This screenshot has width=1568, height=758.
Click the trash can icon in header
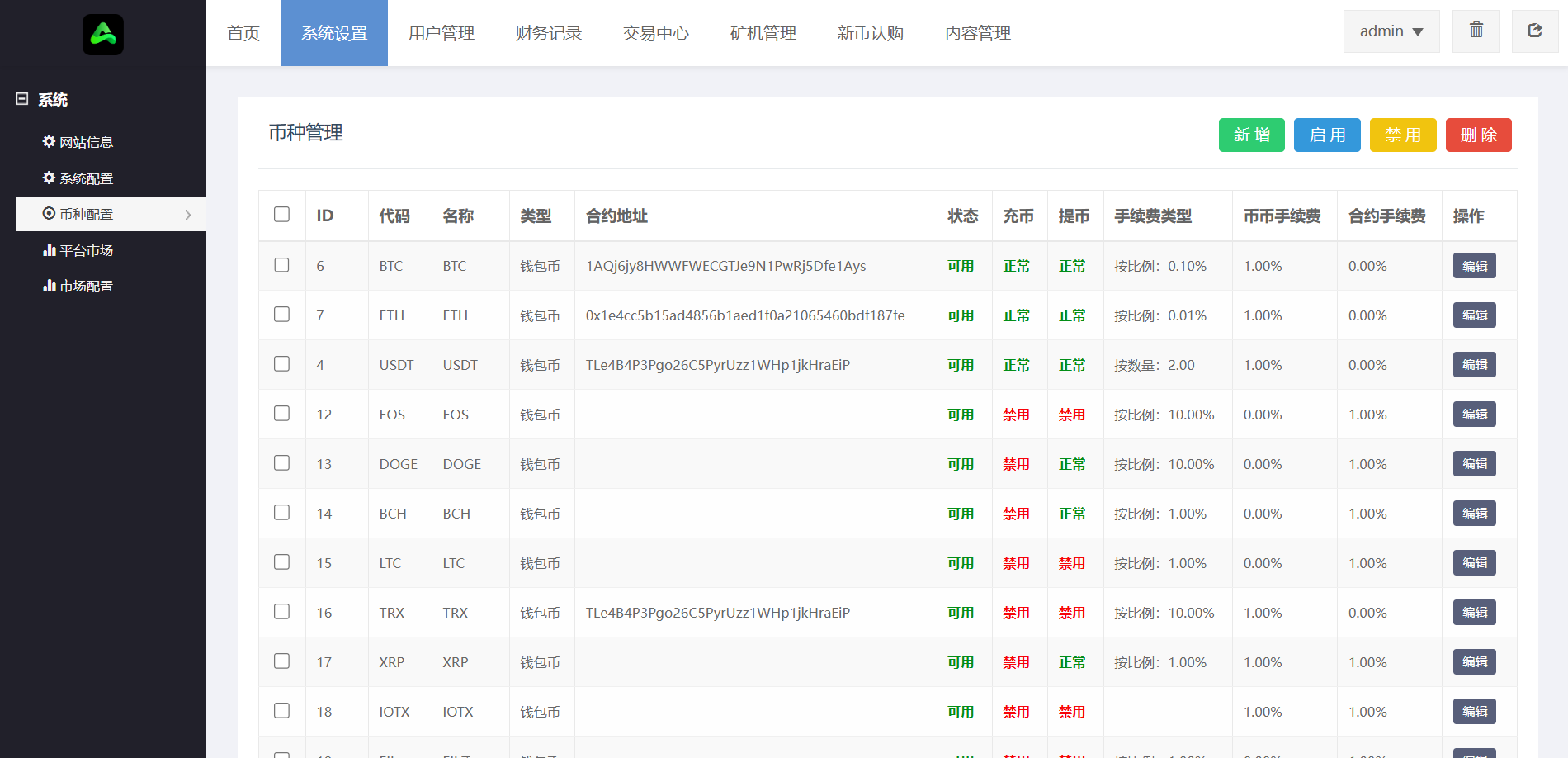point(1476,31)
